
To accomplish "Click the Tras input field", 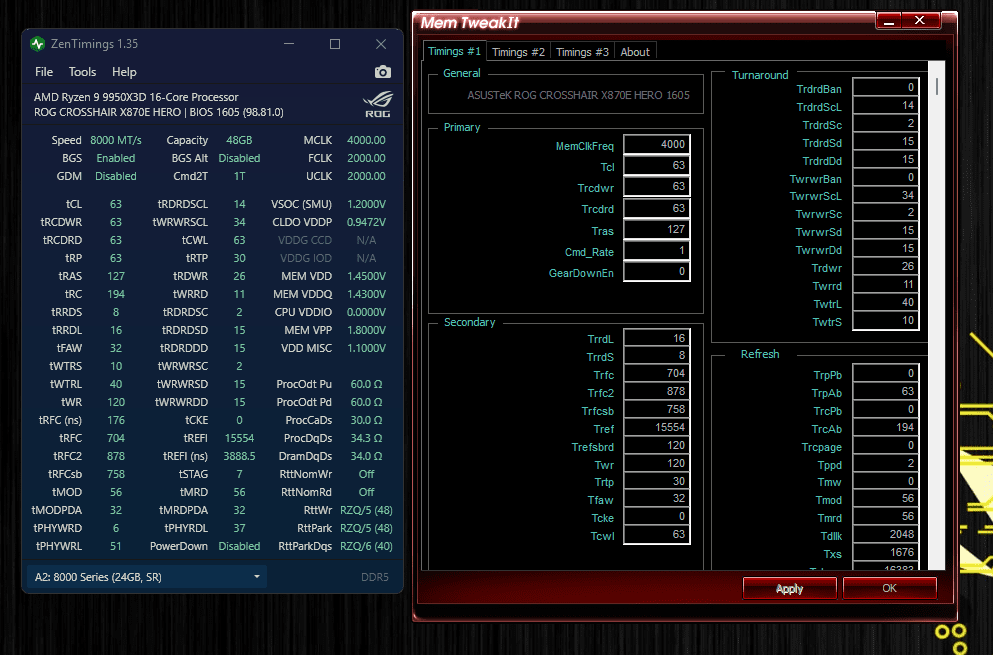I will point(657,229).
